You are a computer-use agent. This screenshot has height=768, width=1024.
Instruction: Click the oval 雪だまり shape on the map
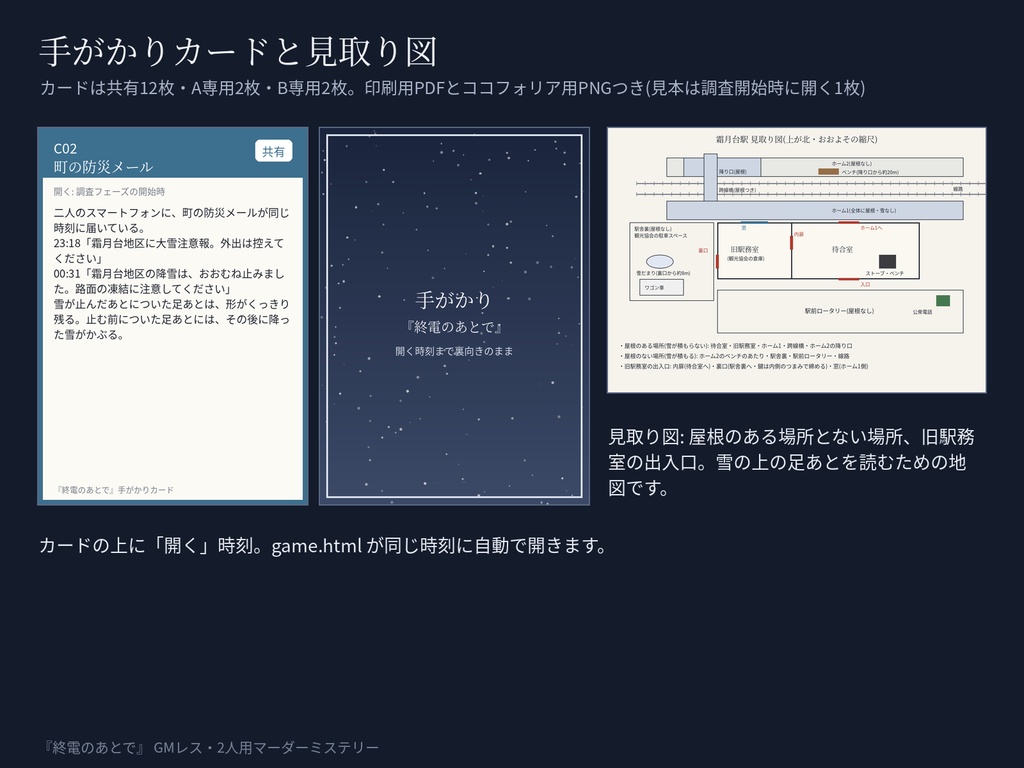click(x=660, y=261)
